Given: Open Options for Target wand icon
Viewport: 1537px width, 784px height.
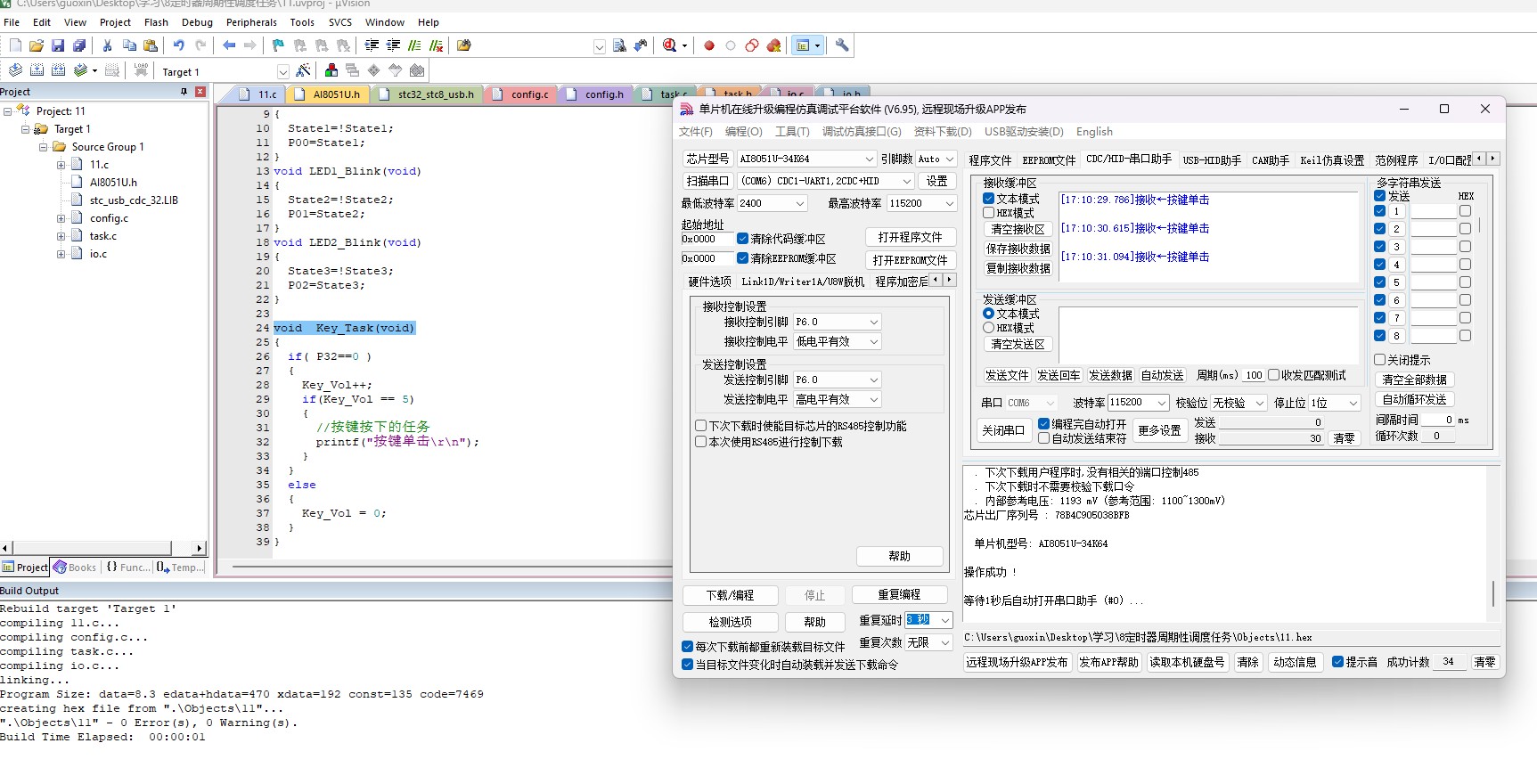Looking at the screenshot, I should pos(303,70).
